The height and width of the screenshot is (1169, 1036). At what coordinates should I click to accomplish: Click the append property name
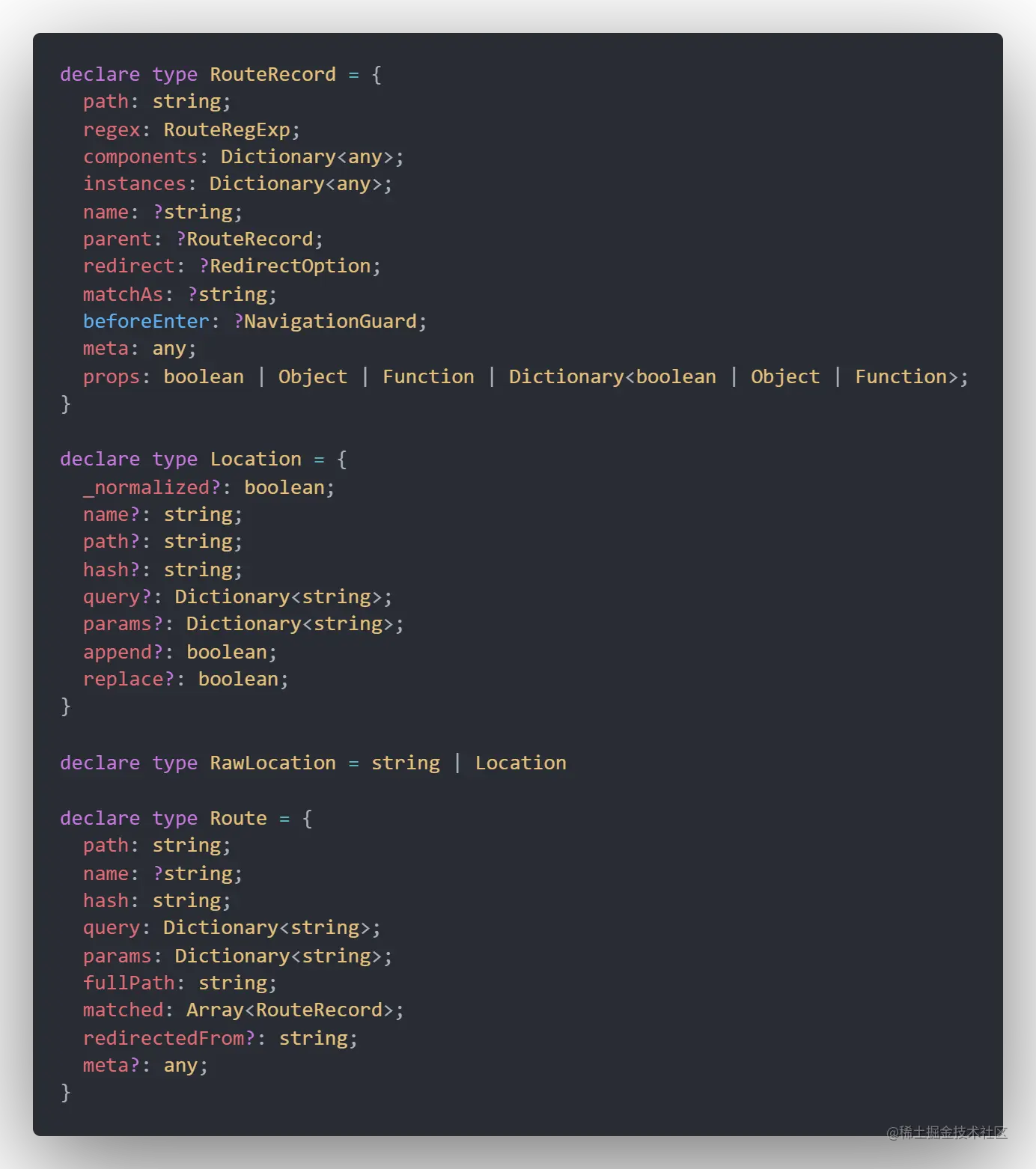117,653
